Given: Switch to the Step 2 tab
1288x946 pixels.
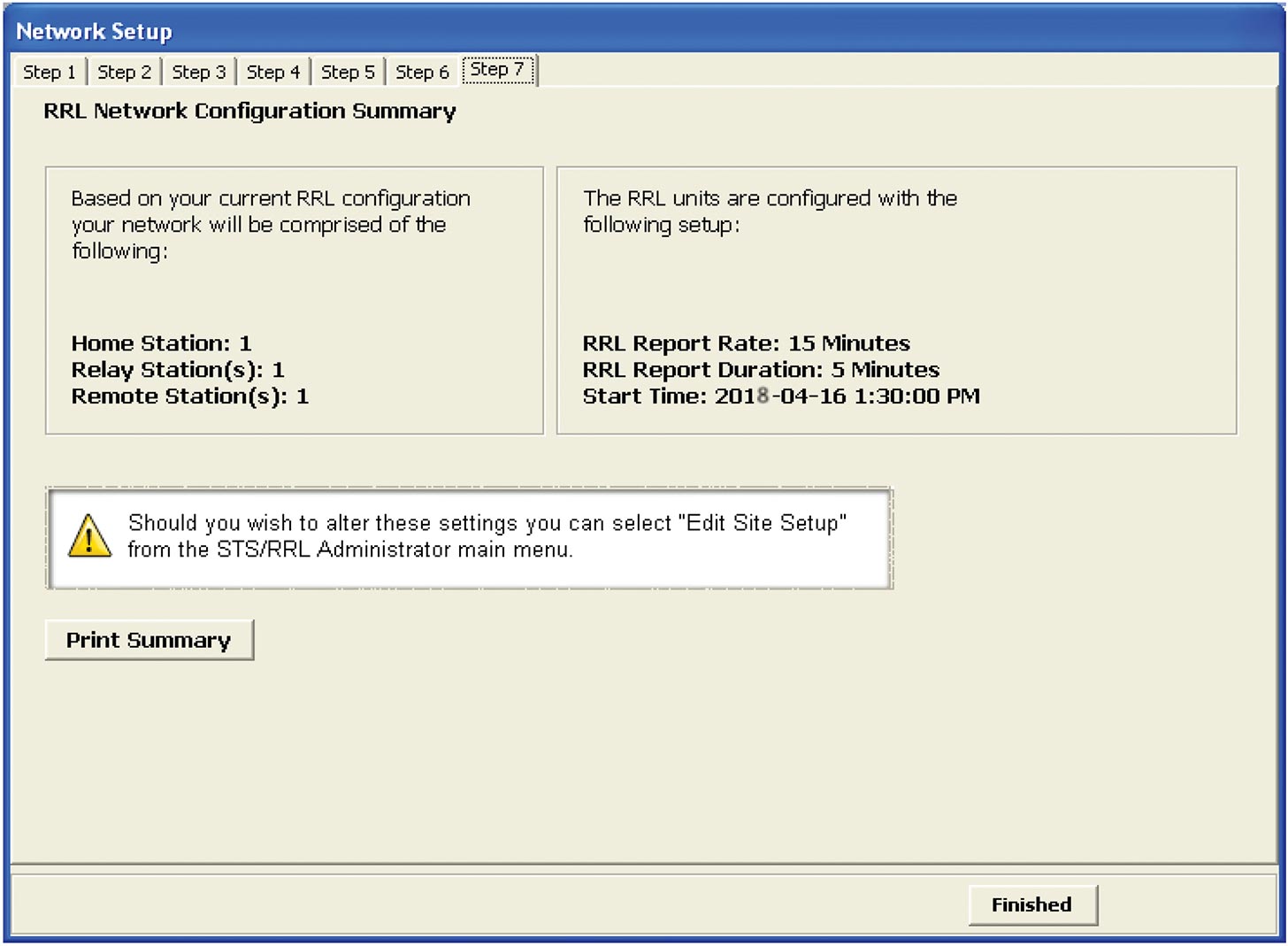Looking at the screenshot, I should [x=124, y=71].
